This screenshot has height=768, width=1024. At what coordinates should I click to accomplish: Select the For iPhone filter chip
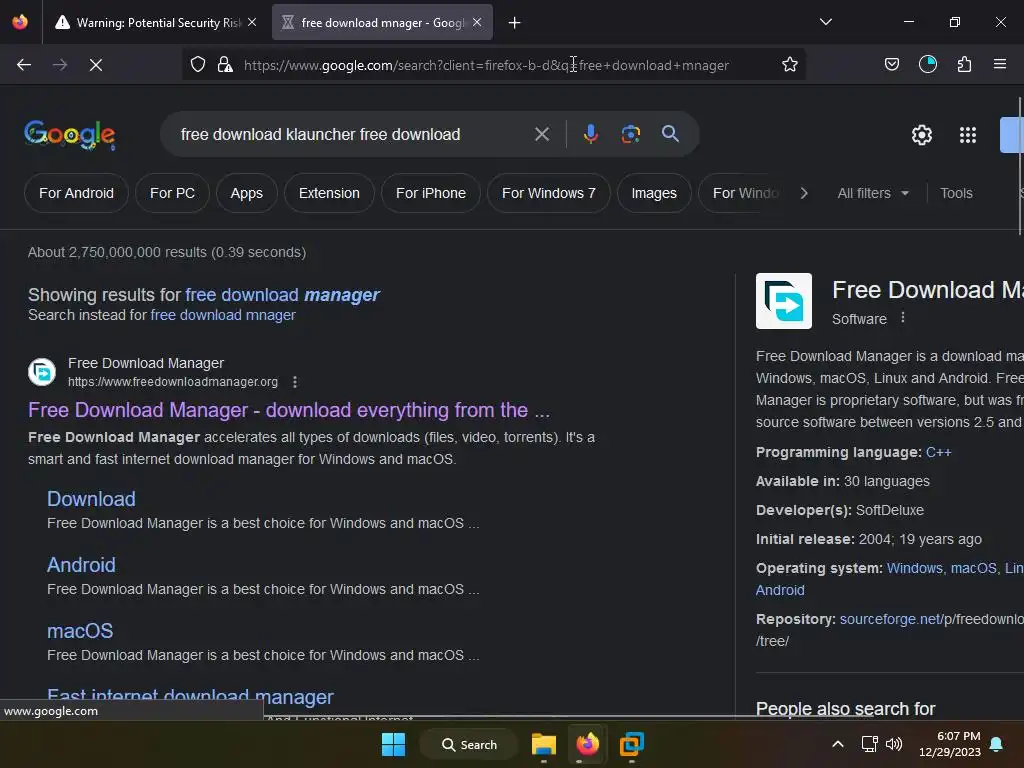point(431,193)
